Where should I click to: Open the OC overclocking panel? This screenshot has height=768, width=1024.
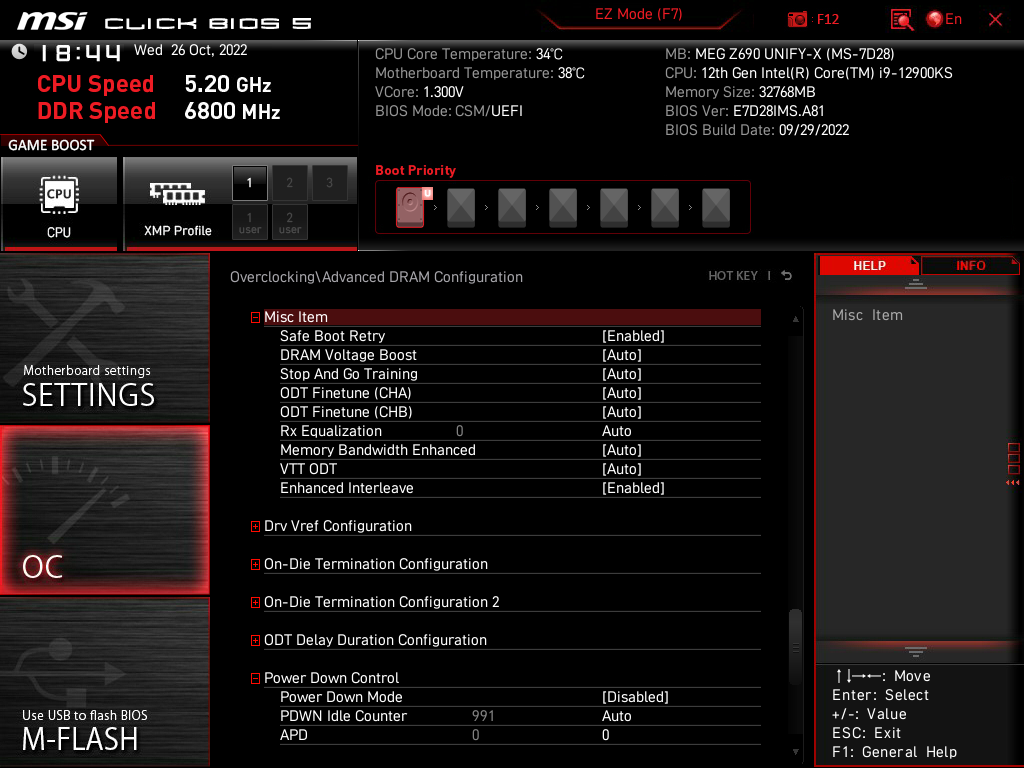[104, 510]
